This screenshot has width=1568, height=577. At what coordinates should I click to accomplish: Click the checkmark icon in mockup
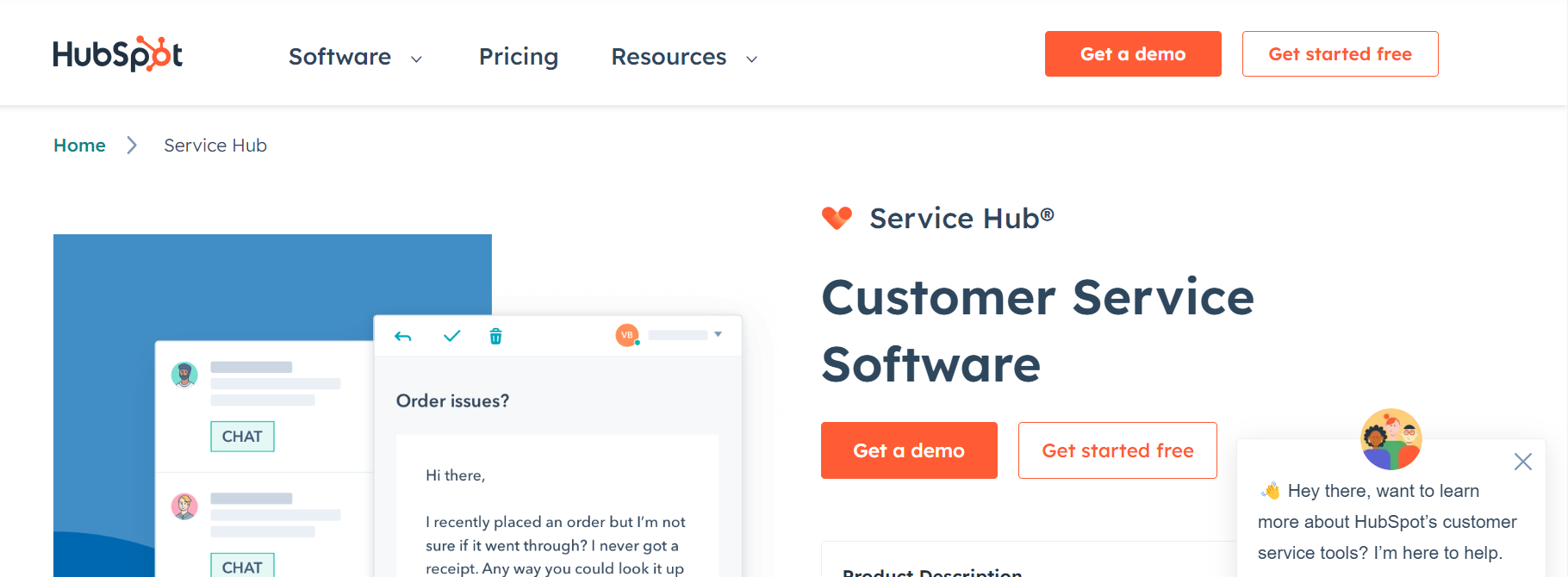(451, 336)
